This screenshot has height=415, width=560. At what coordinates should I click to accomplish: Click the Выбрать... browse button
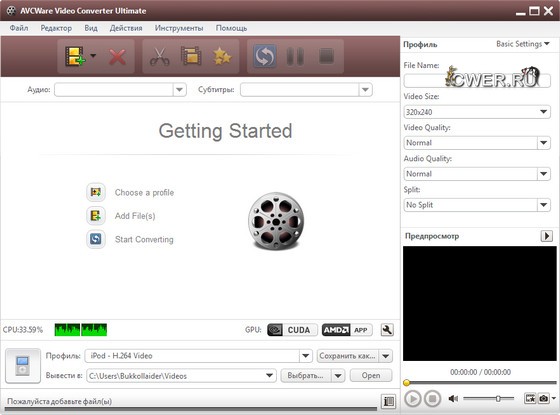point(305,375)
